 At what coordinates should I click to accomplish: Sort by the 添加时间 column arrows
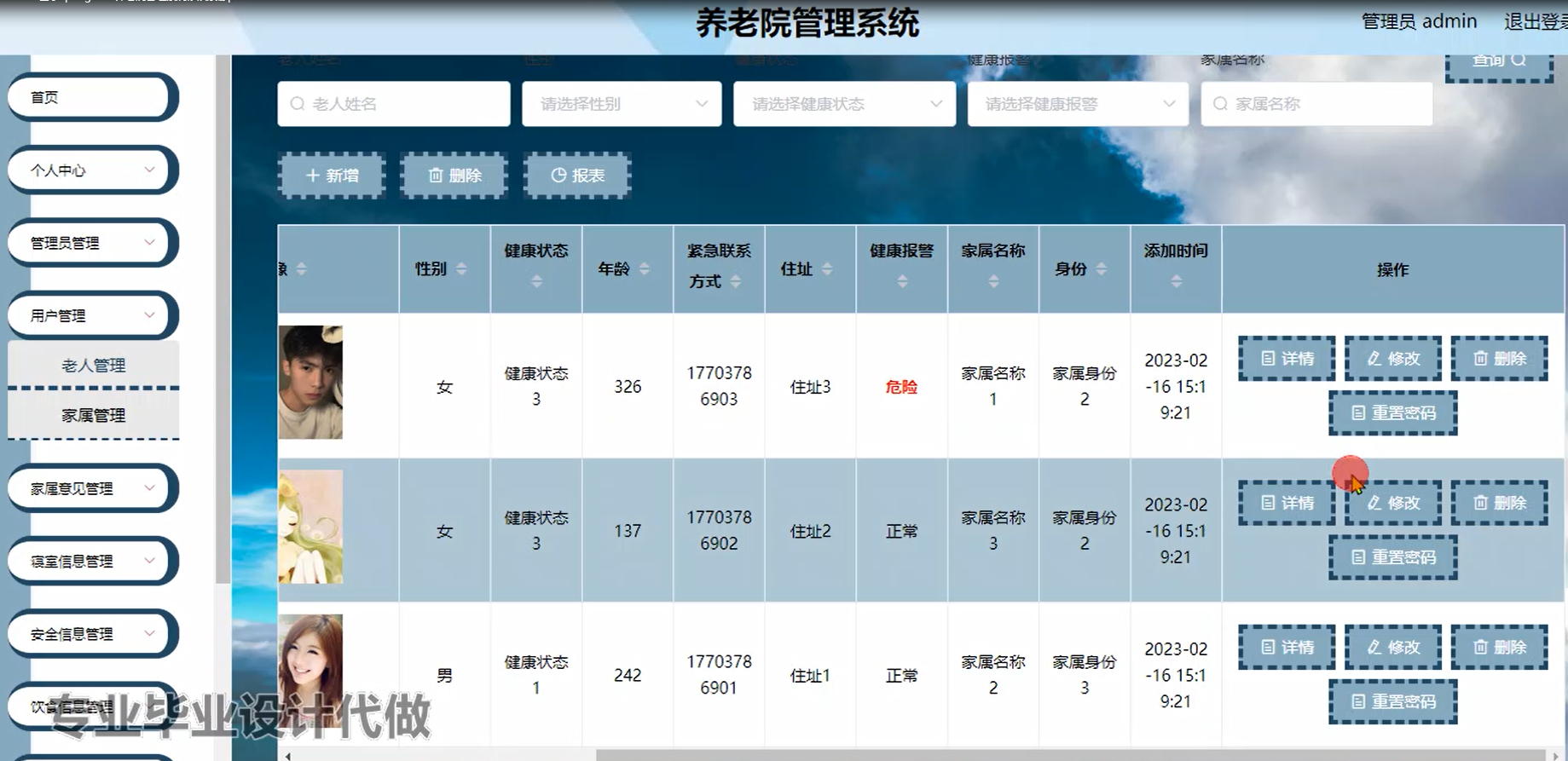1176,281
